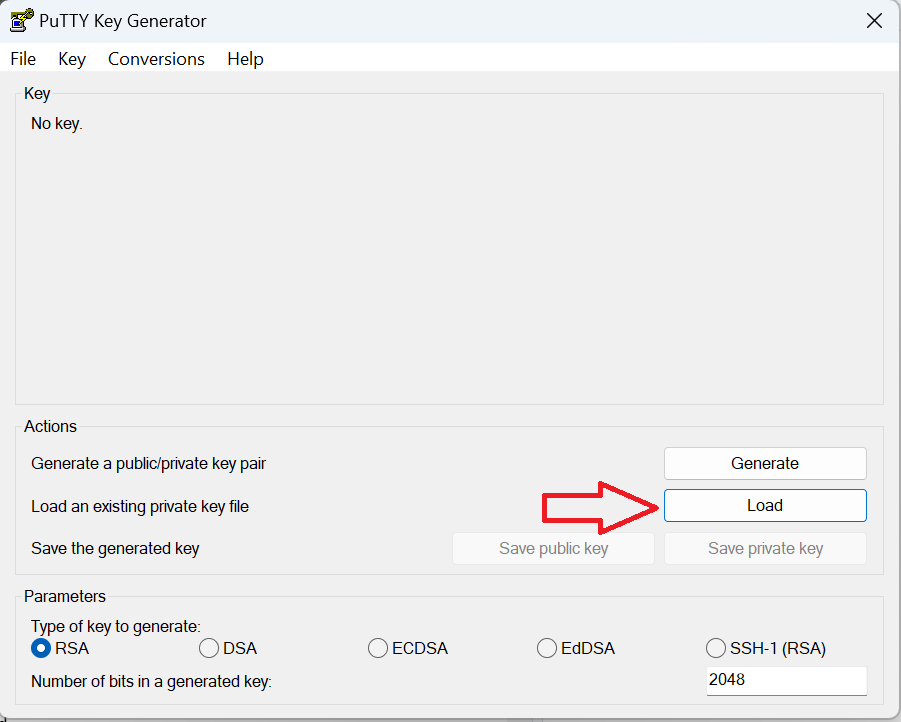This screenshot has width=901, height=722.
Task: Click the 'No key.' text
Action: click(57, 124)
